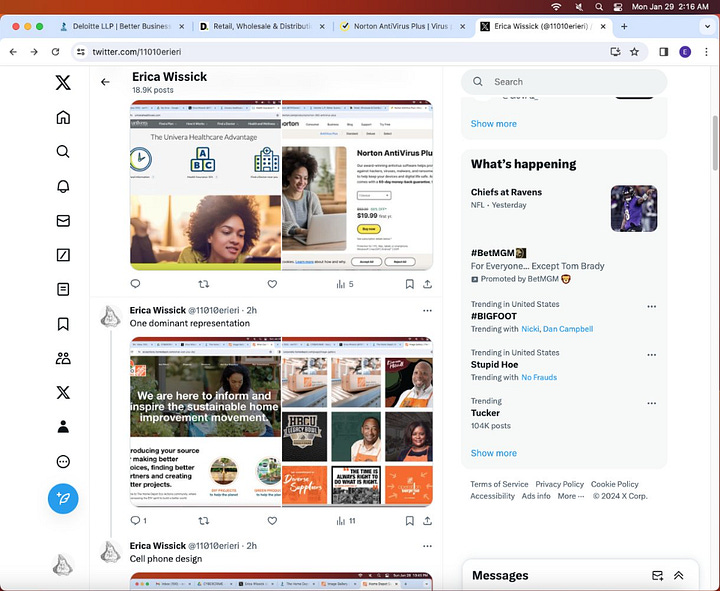720x591 pixels.
Task: Open Grok slash-box icon in sidebar
Action: (63, 255)
